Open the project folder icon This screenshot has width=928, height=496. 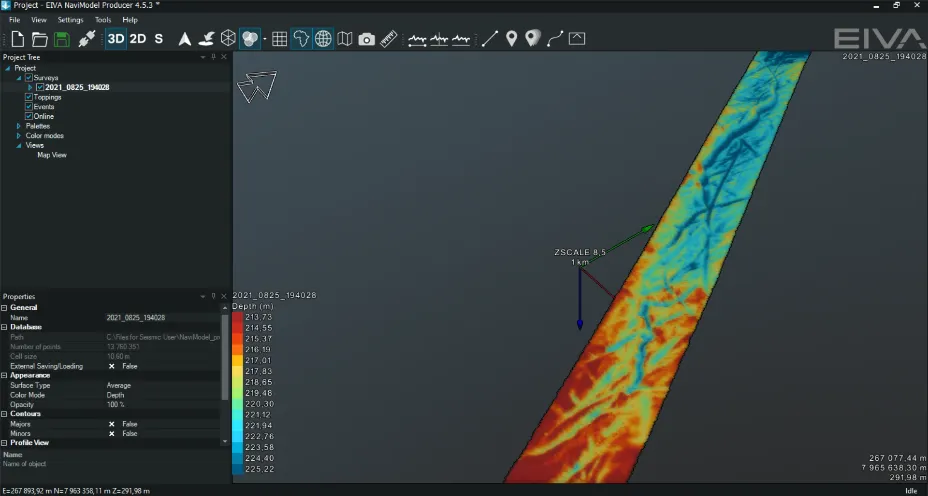point(40,39)
